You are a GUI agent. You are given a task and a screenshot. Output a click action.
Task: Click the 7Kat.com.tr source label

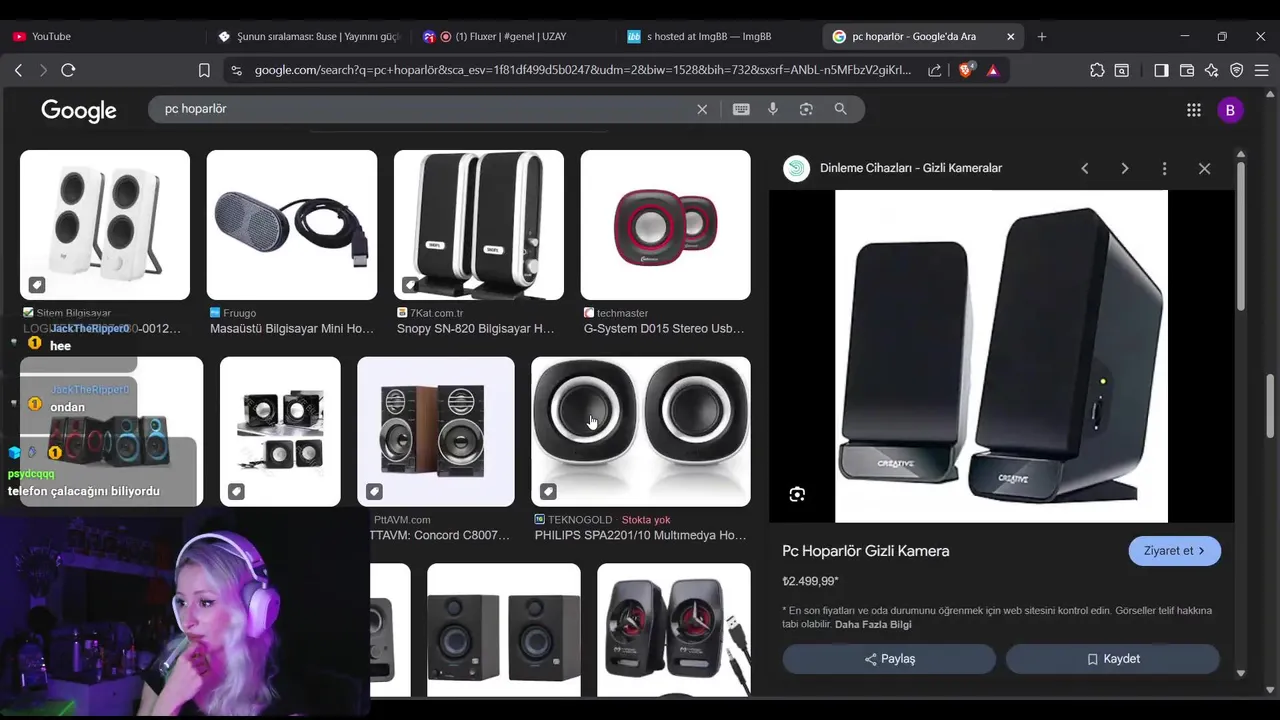(x=437, y=313)
